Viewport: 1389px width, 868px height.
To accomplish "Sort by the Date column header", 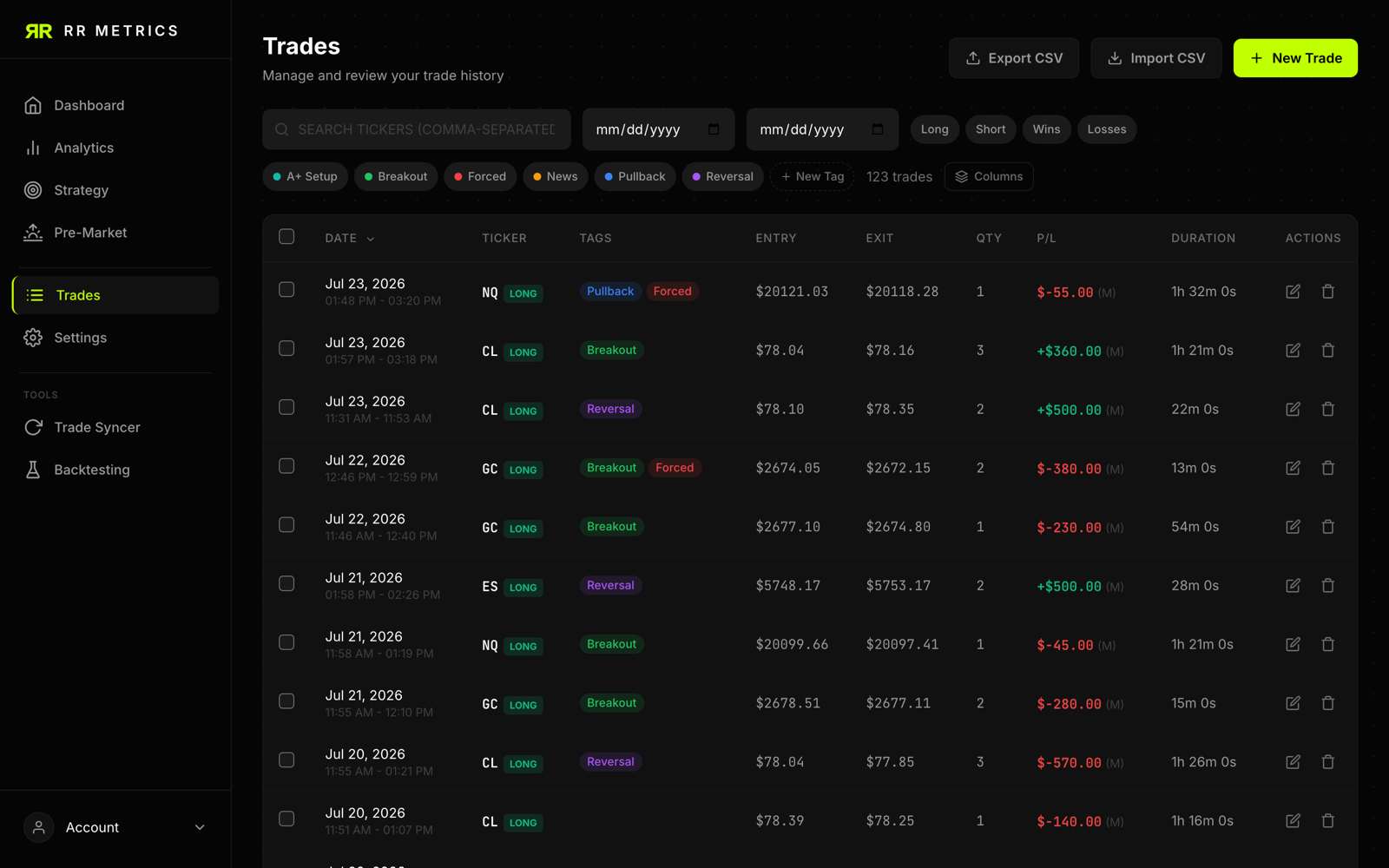I will (x=350, y=238).
